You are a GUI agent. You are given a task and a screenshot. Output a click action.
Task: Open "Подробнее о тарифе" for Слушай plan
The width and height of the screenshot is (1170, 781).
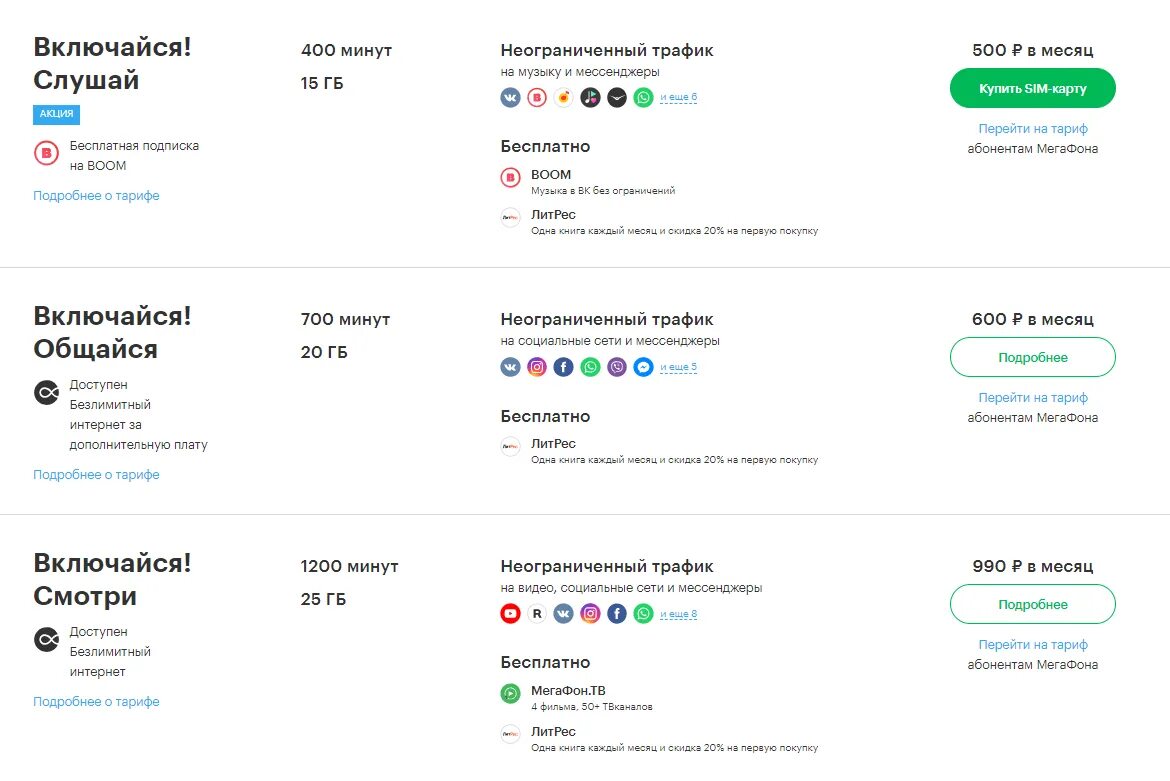96,196
